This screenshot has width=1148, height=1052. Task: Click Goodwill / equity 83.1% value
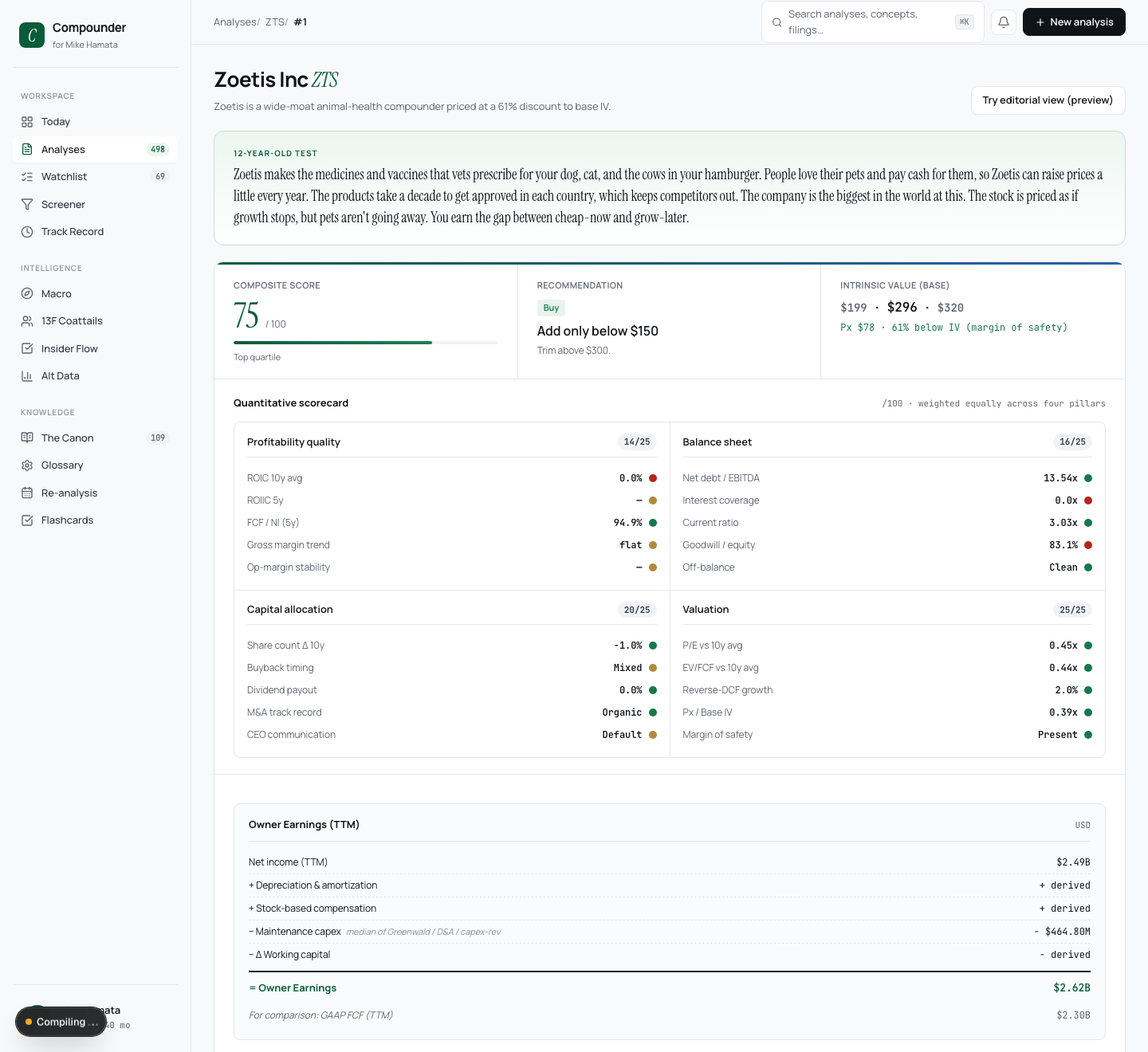(1063, 545)
